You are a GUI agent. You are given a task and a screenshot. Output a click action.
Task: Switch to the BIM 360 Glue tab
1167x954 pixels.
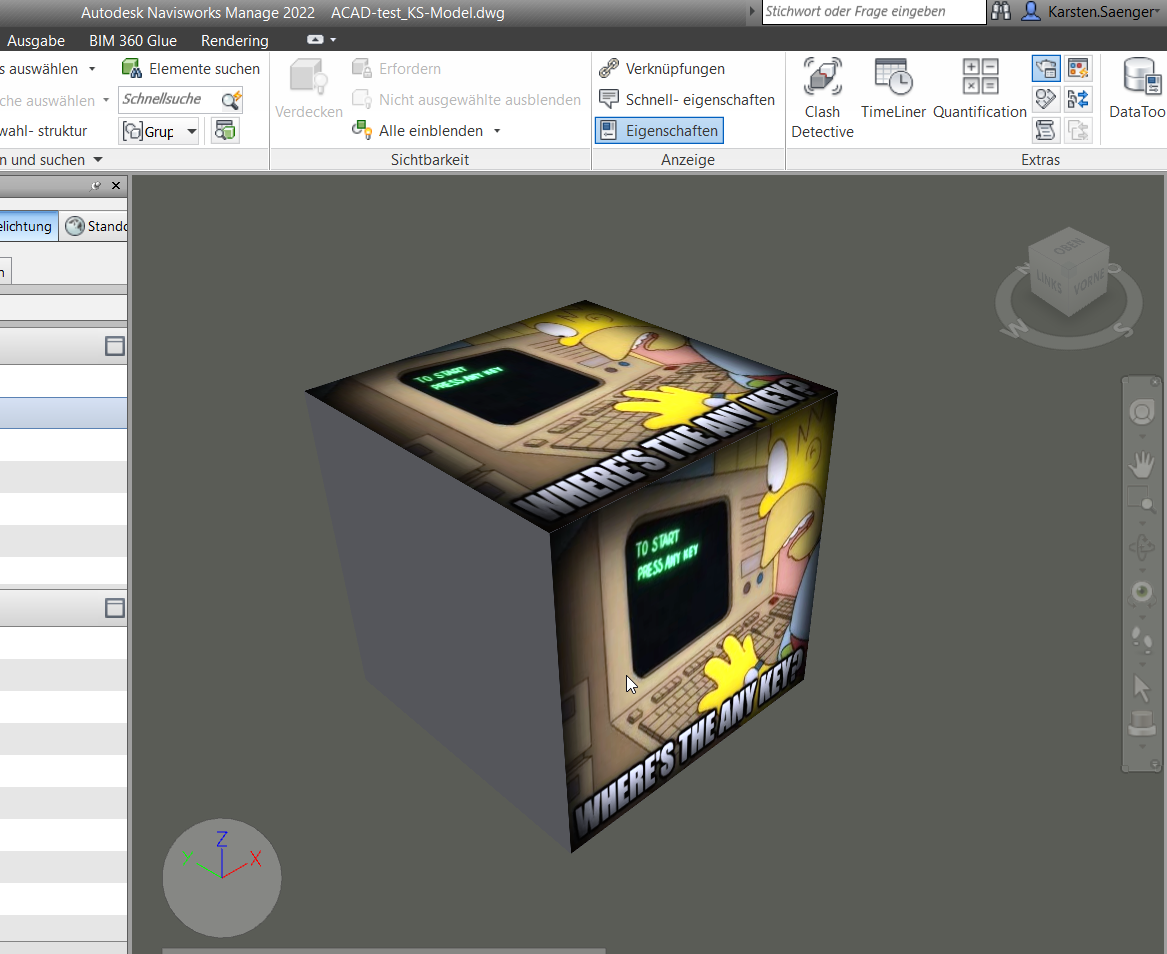[132, 40]
